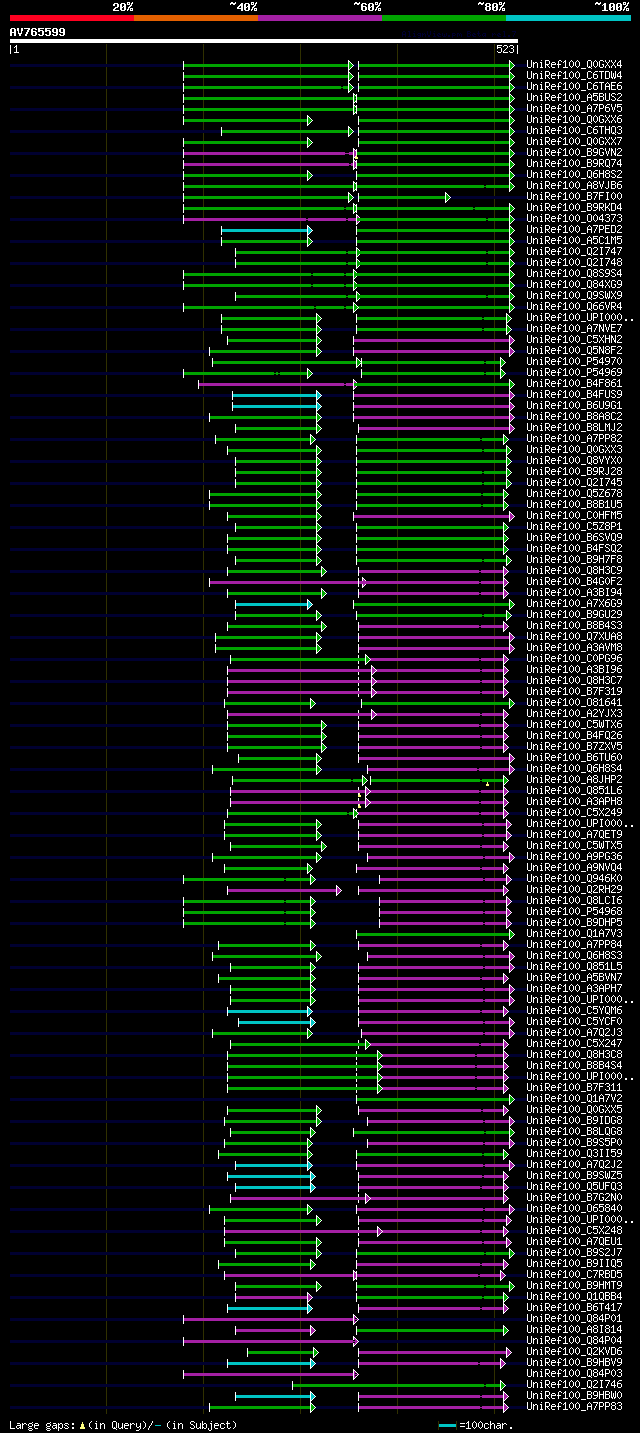Click the green ~80% legend segment

[x=444, y=18]
